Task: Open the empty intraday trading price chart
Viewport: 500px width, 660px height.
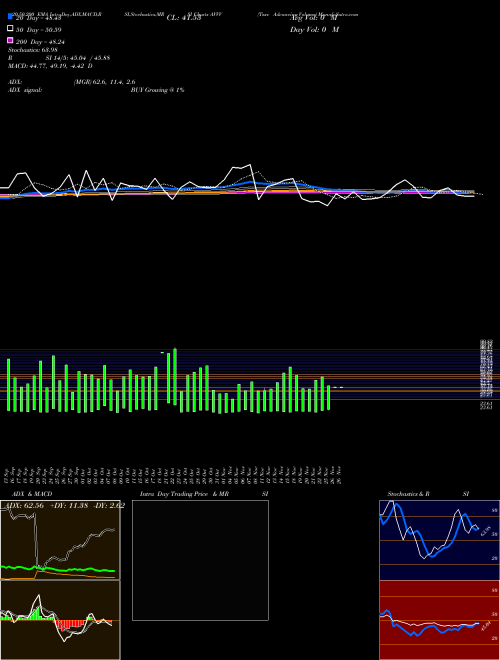Action: [x=200, y=560]
